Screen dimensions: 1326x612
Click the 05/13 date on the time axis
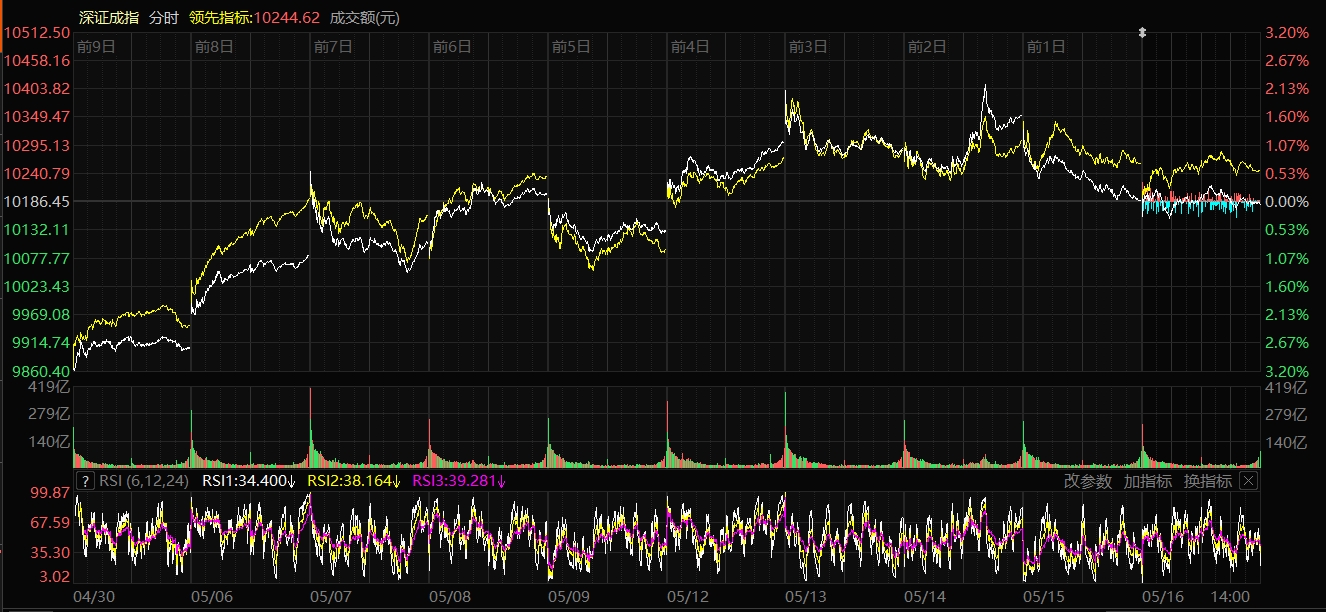(x=808, y=596)
